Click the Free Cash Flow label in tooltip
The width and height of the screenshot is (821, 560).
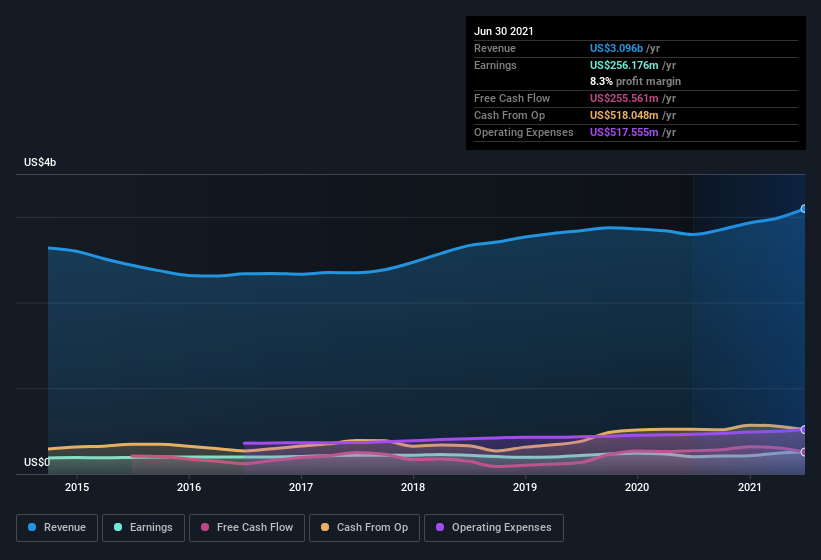tap(512, 98)
